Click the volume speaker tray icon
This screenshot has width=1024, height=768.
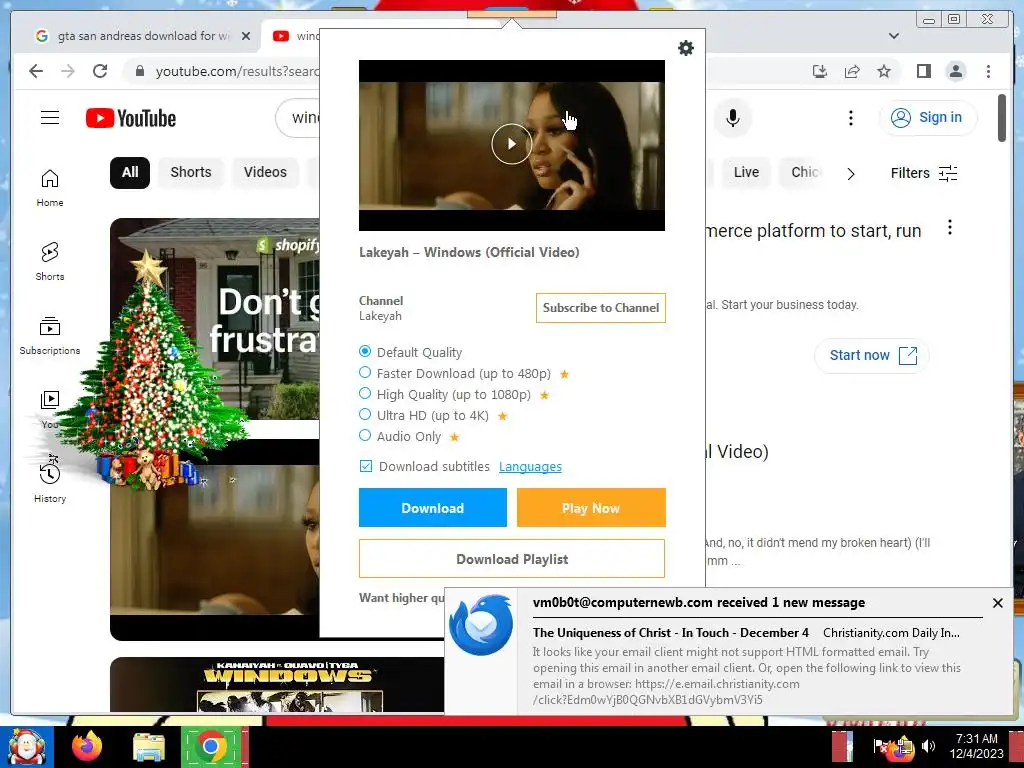pos(927,745)
